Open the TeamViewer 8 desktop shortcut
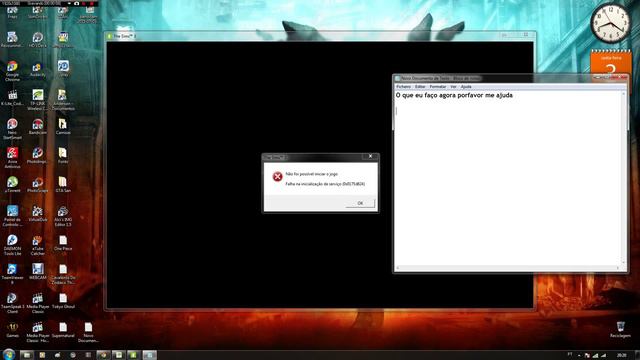The height and width of the screenshot is (360, 640). pos(12,274)
